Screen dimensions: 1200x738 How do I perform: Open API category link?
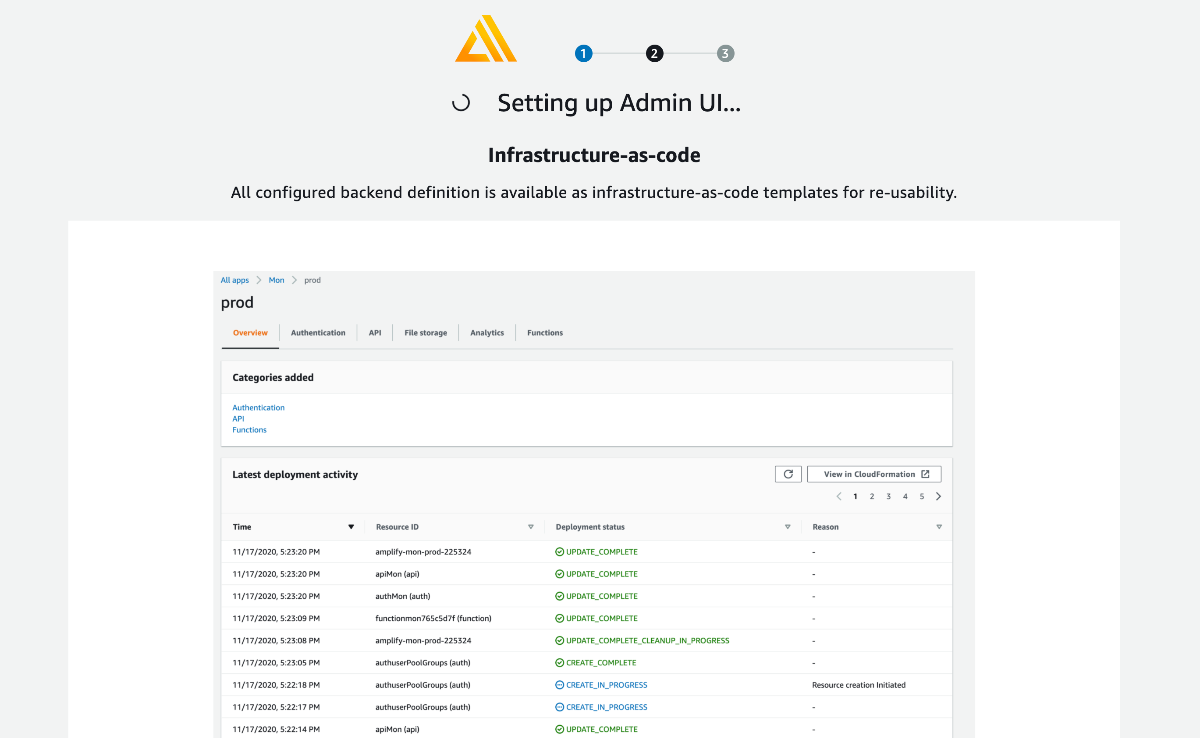(x=238, y=419)
